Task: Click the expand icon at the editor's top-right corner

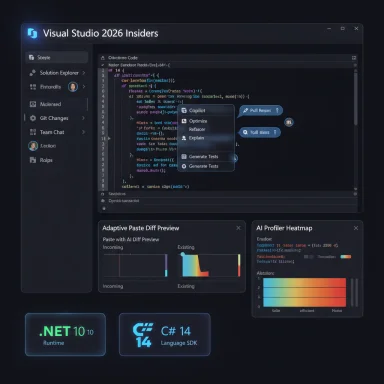Action: click(x=354, y=58)
